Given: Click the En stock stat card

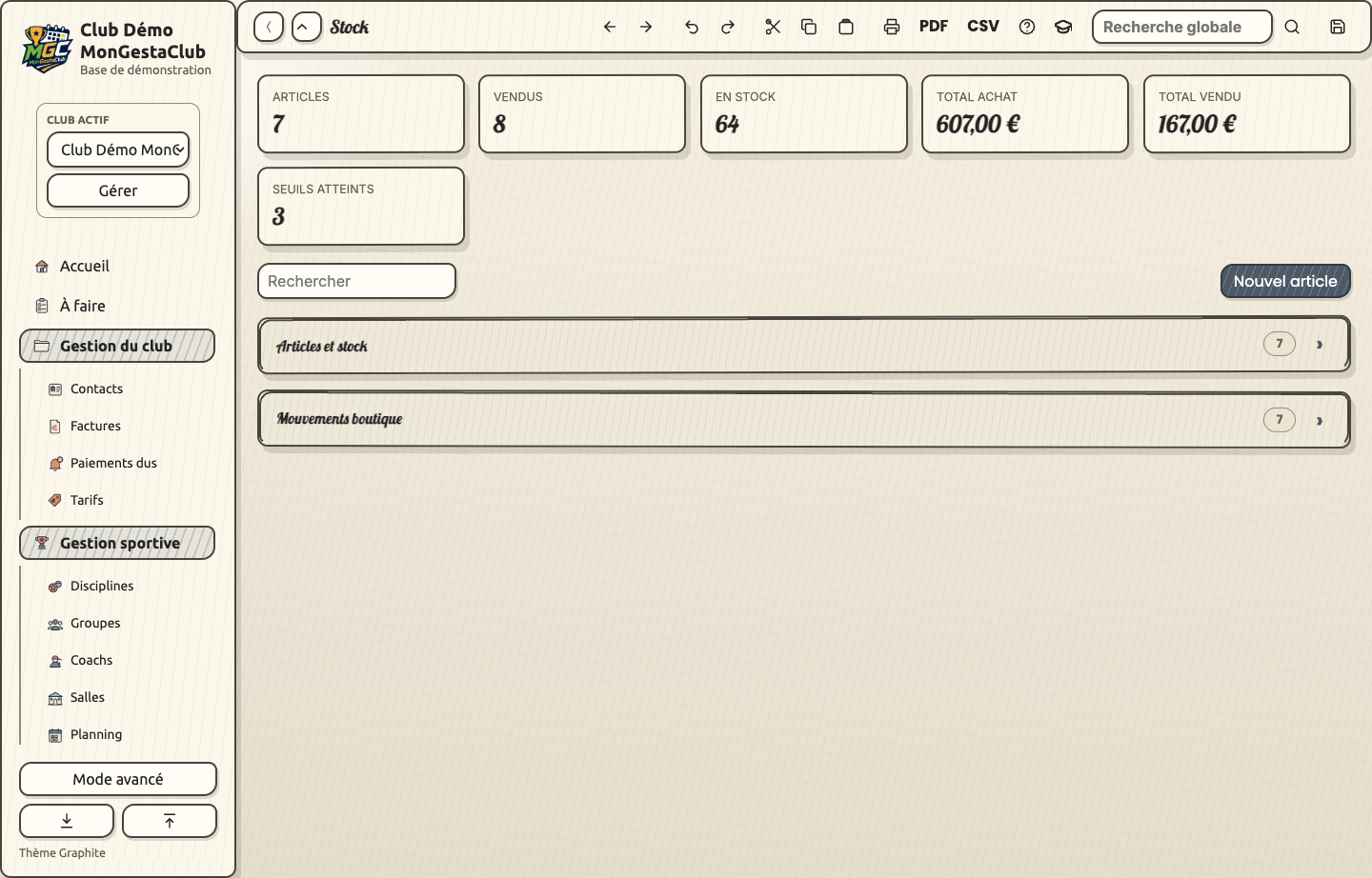Looking at the screenshot, I should point(804,113).
